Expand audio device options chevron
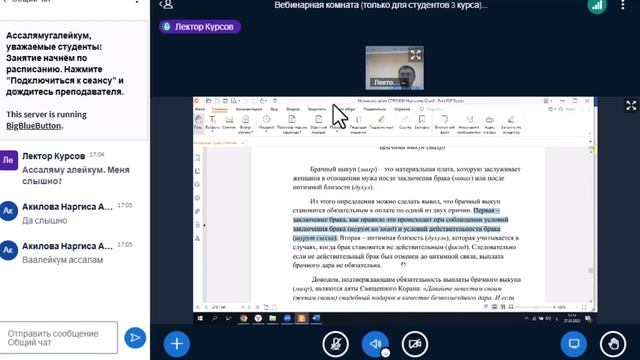Image resolution: width=640 pixels, height=360 pixels. point(385,353)
